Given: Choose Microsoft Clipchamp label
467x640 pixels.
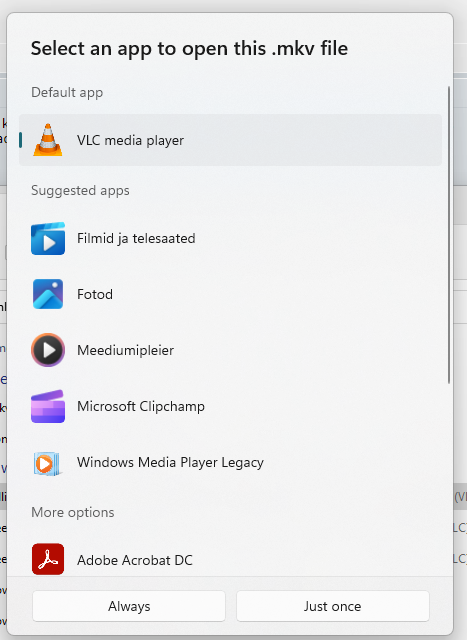Looking at the screenshot, I should (141, 407).
